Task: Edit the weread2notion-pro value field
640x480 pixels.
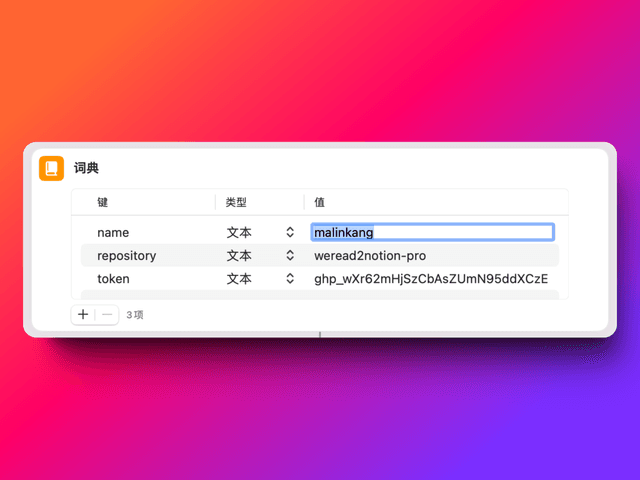Action: [x=370, y=256]
